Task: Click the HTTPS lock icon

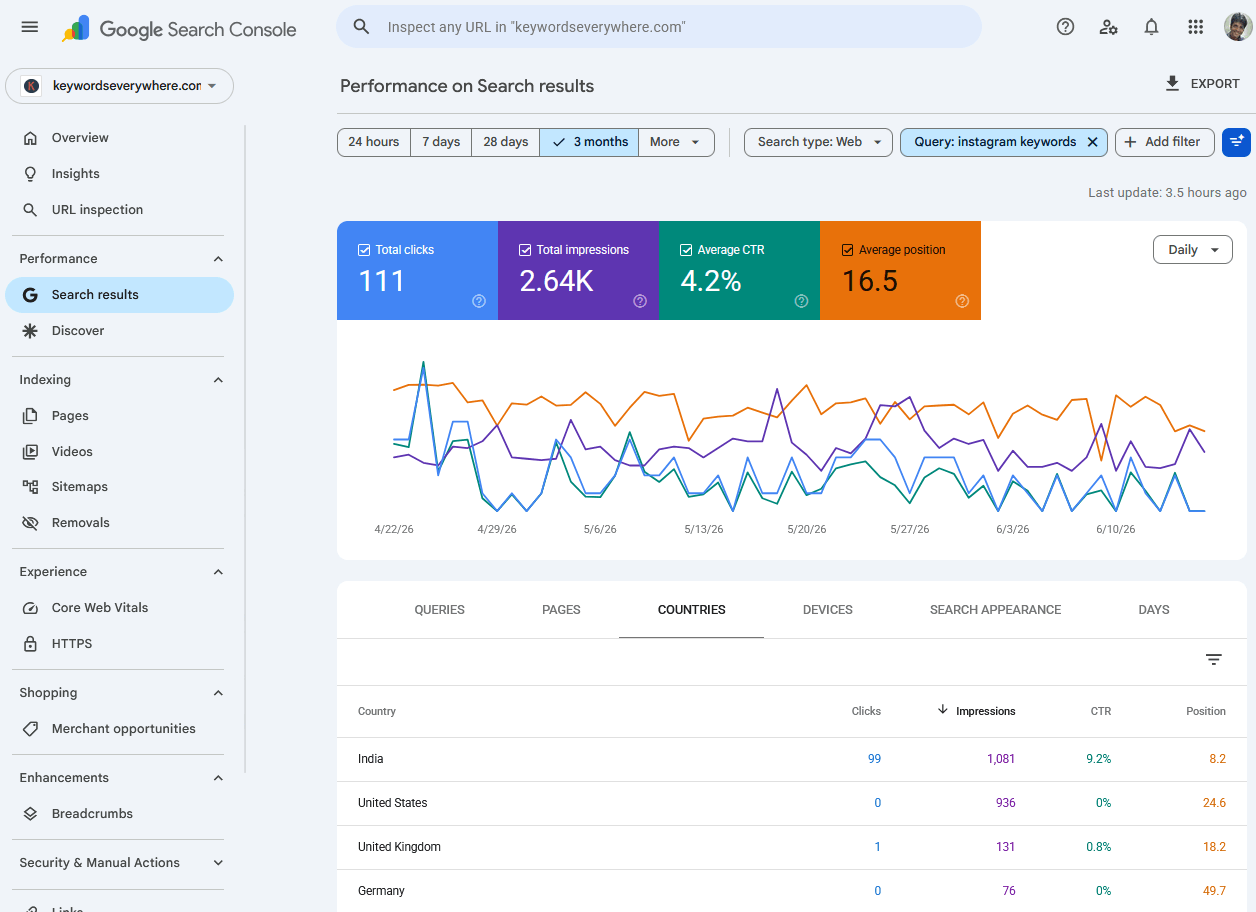Action: click(30, 644)
